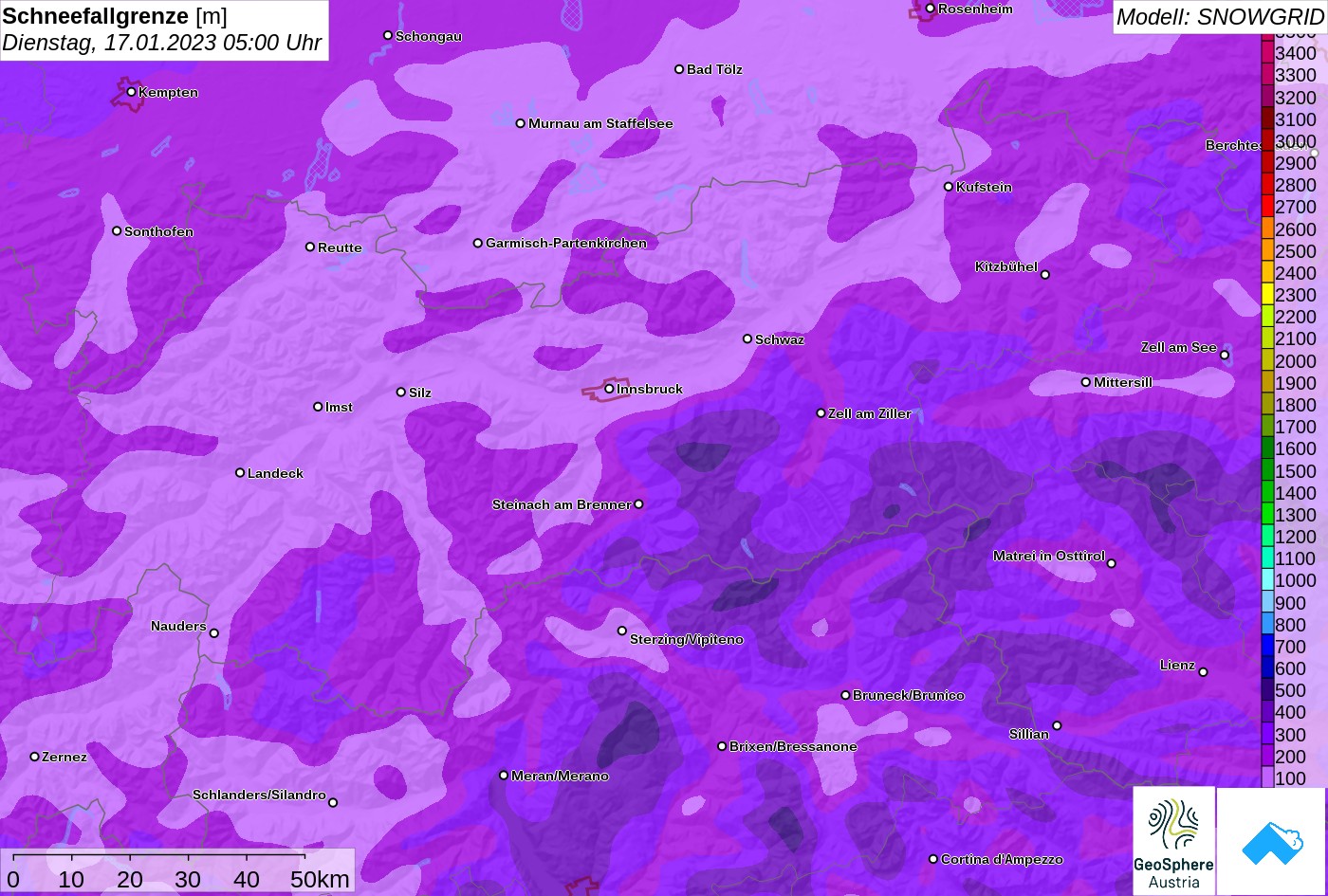This screenshot has width=1328, height=896.
Task: Click the Rosenheim city marker
Action: coord(931,9)
